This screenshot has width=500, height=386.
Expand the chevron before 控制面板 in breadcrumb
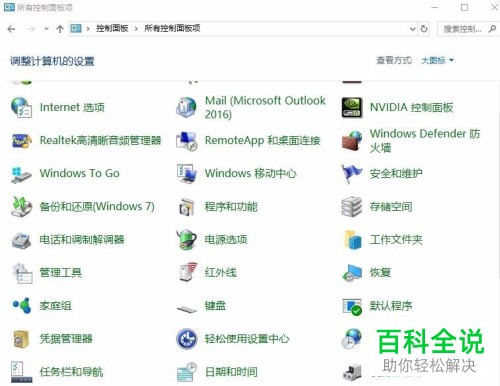(88, 29)
